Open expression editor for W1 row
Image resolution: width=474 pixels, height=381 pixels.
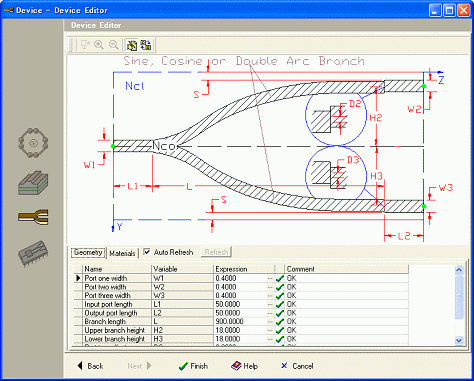click(270, 278)
